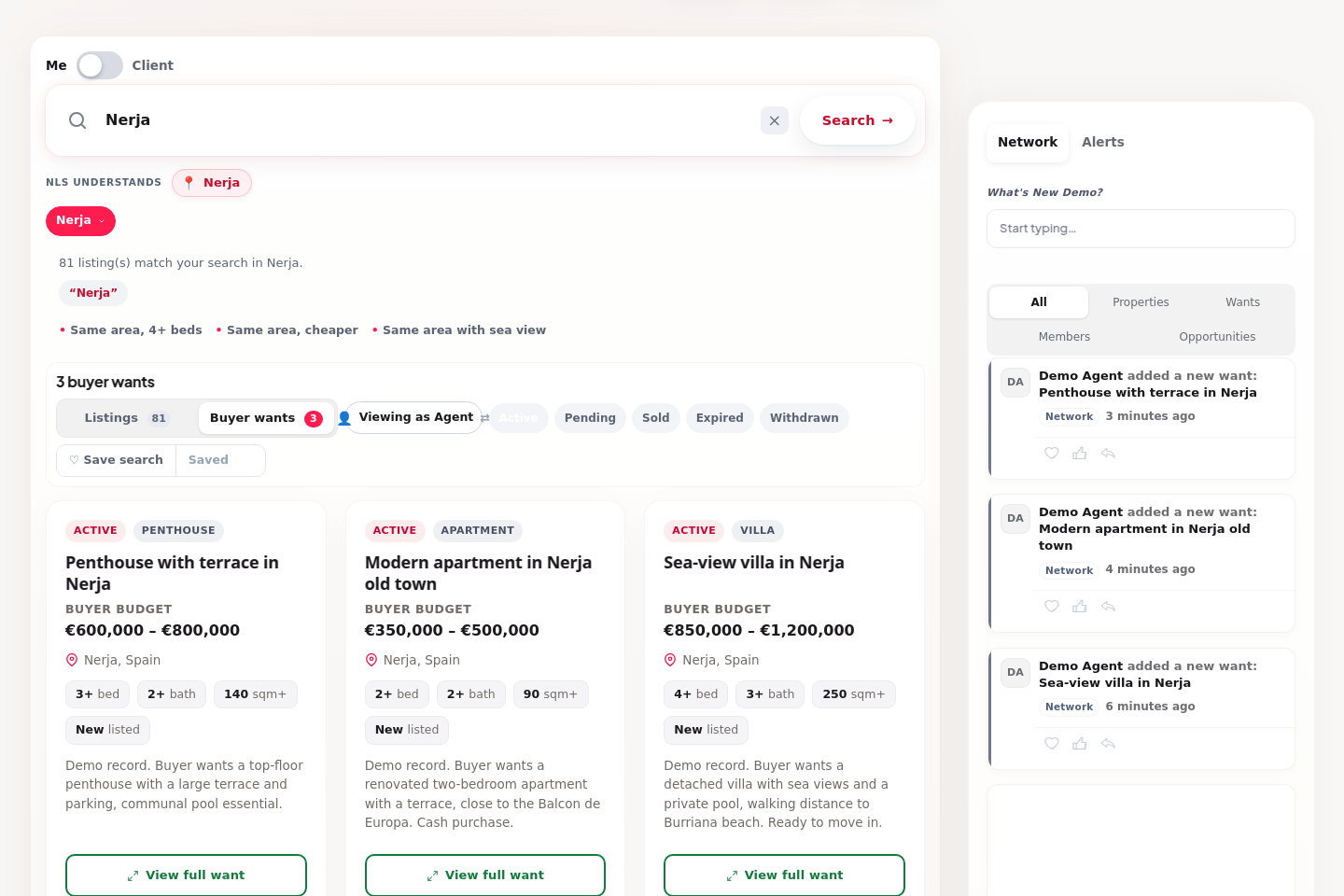
Task: Reply to the Sea-view villa feed post
Action: pyautogui.click(x=1109, y=744)
